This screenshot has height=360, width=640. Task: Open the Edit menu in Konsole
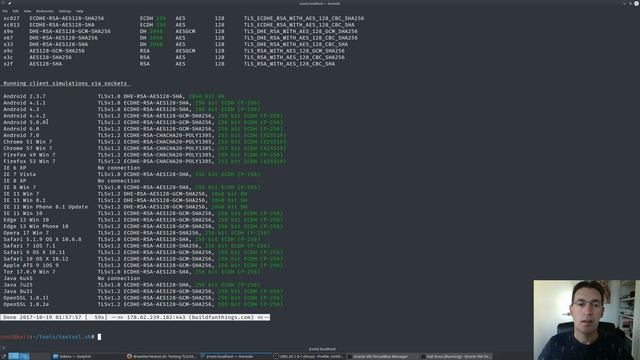(16, 11)
